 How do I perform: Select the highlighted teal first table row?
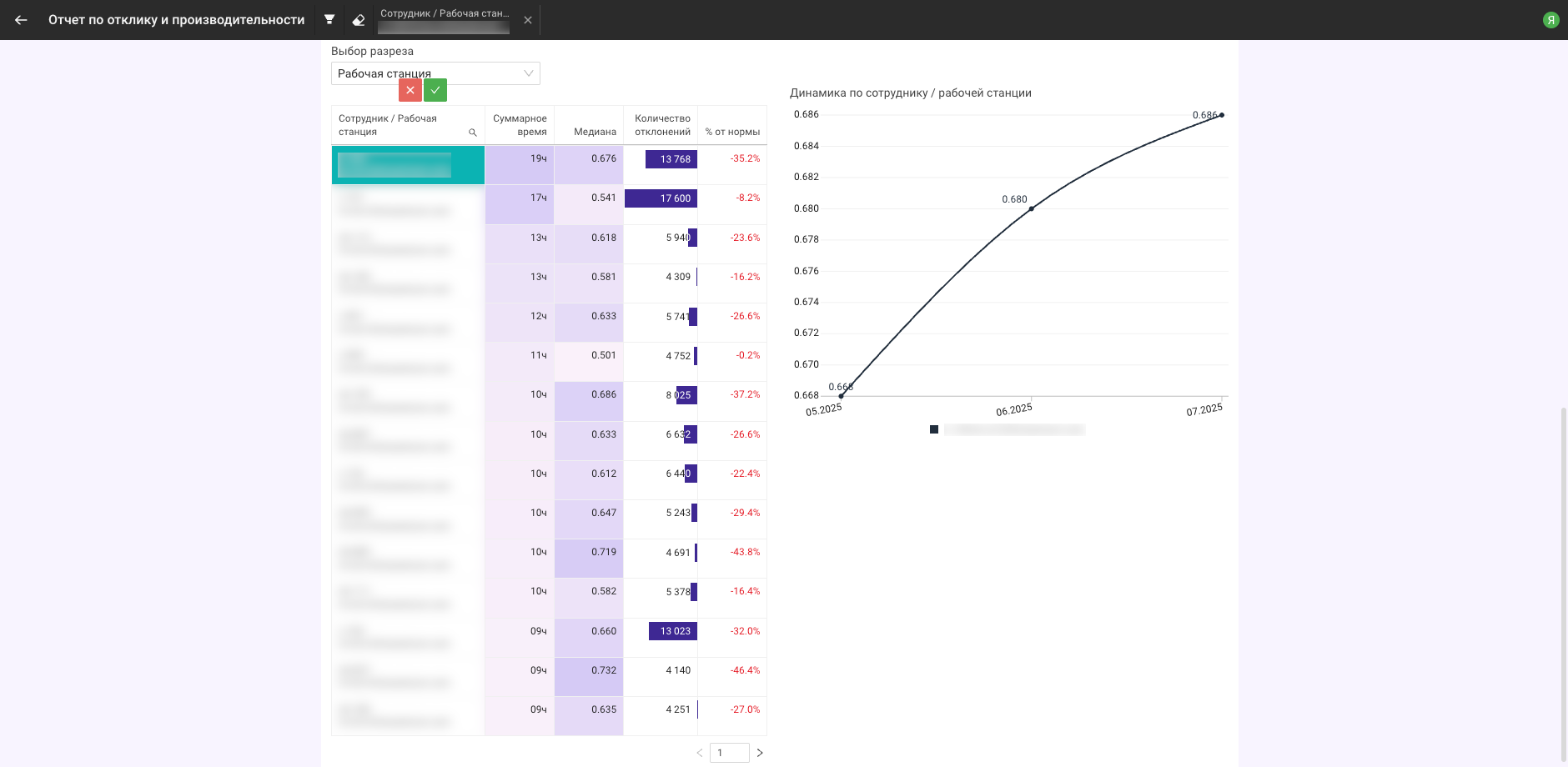pos(408,165)
